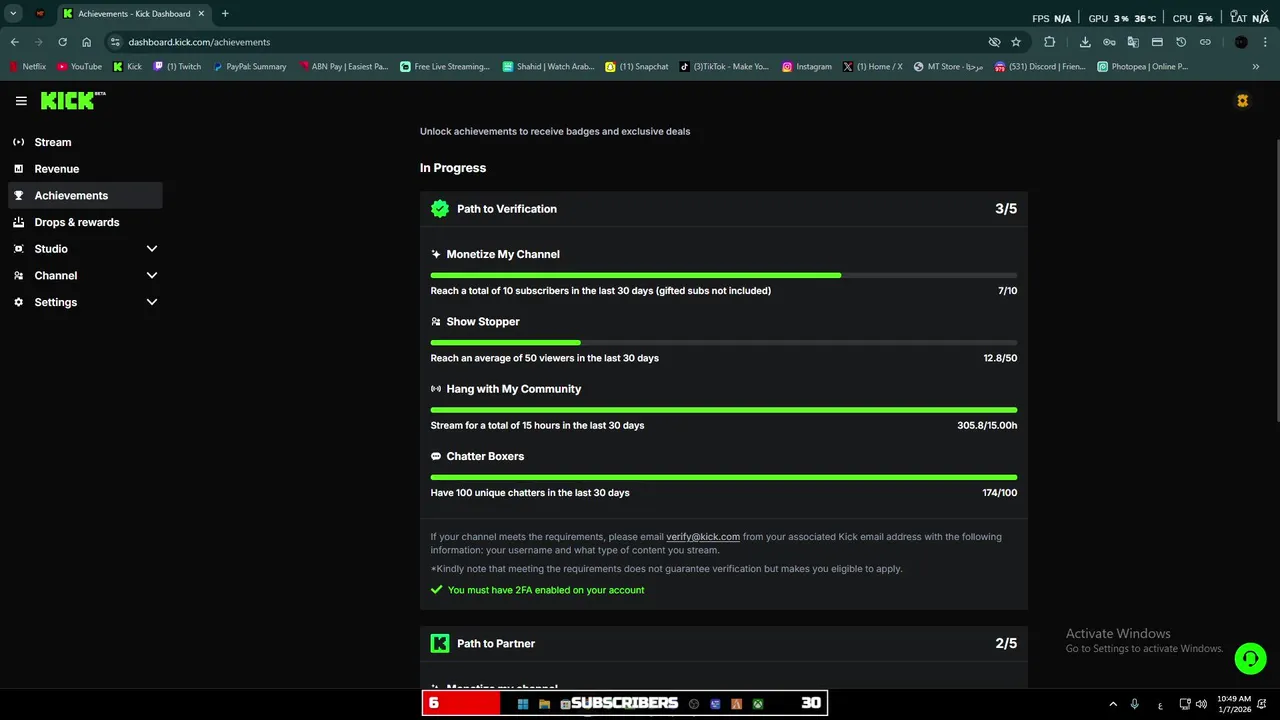Click the 174/100 unique chatters value
The height and width of the screenshot is (720, 1280).
(1000, 493)
